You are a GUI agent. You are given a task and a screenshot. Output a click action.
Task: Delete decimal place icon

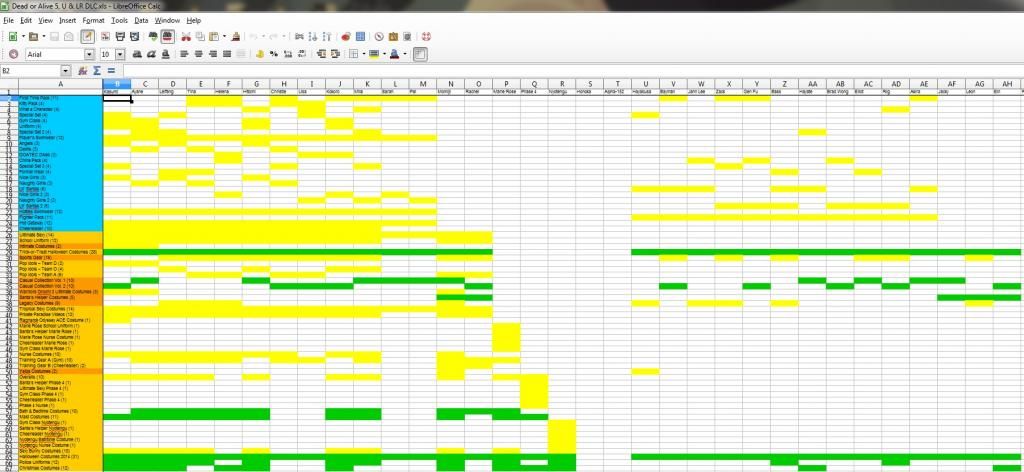coord(302,54)
